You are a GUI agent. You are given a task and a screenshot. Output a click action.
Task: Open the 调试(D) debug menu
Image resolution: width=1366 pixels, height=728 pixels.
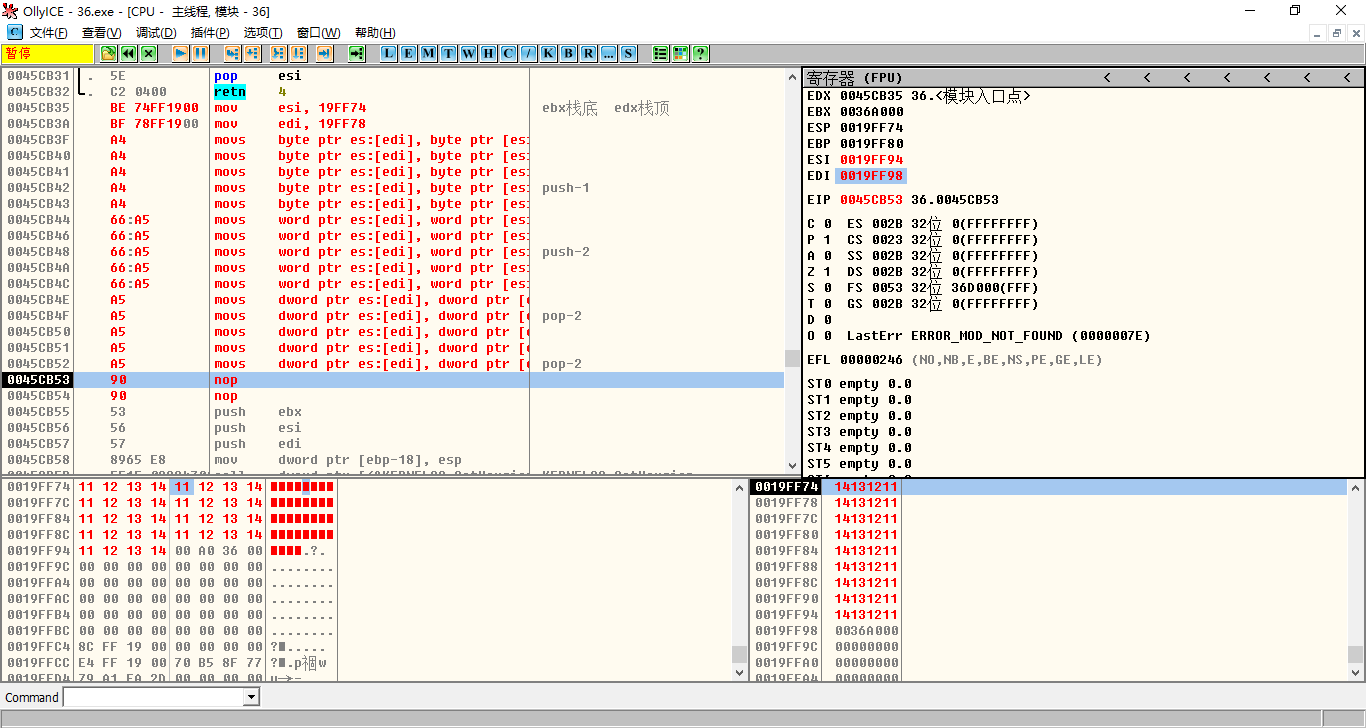(156, 33)
